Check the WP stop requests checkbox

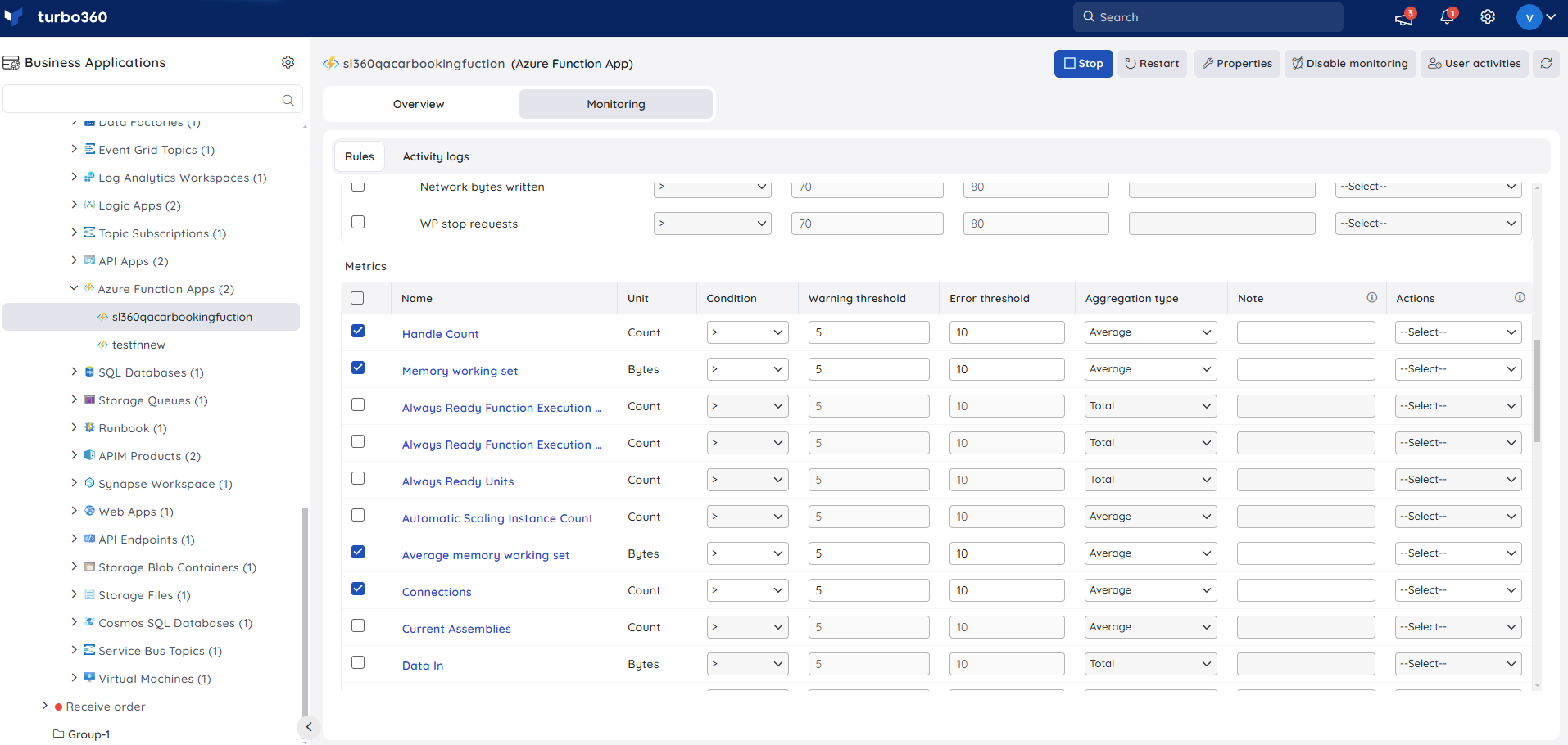(x=358, y=222)
